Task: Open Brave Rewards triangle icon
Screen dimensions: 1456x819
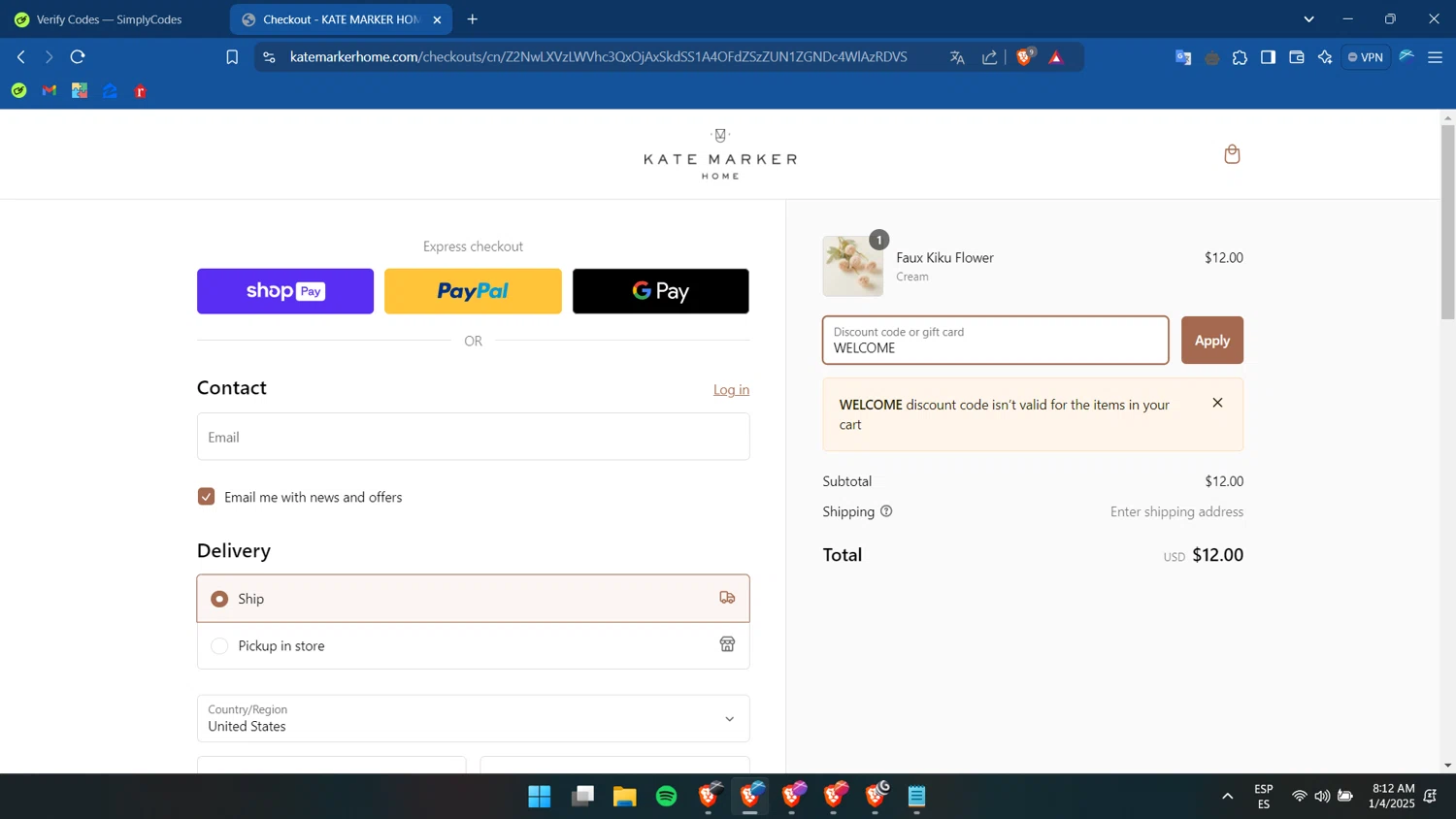Action: click(1056, 58)
